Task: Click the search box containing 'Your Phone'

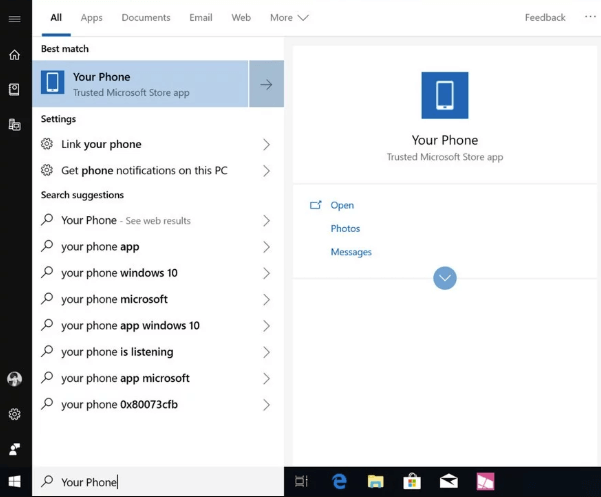Action: click(158, 482)
